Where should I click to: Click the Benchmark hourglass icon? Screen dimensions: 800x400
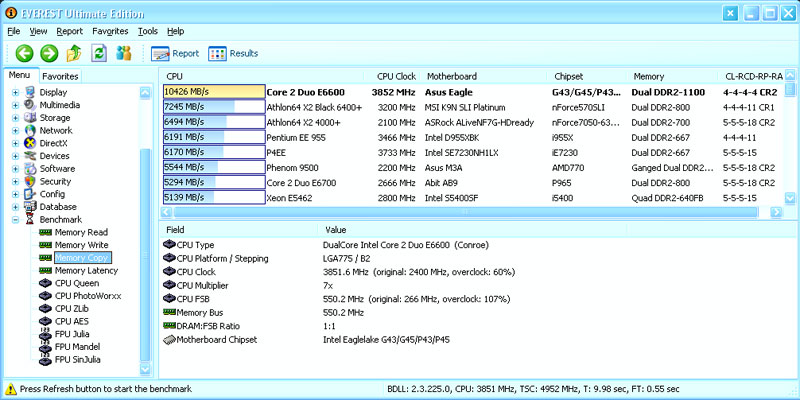[x=31, y=220]
